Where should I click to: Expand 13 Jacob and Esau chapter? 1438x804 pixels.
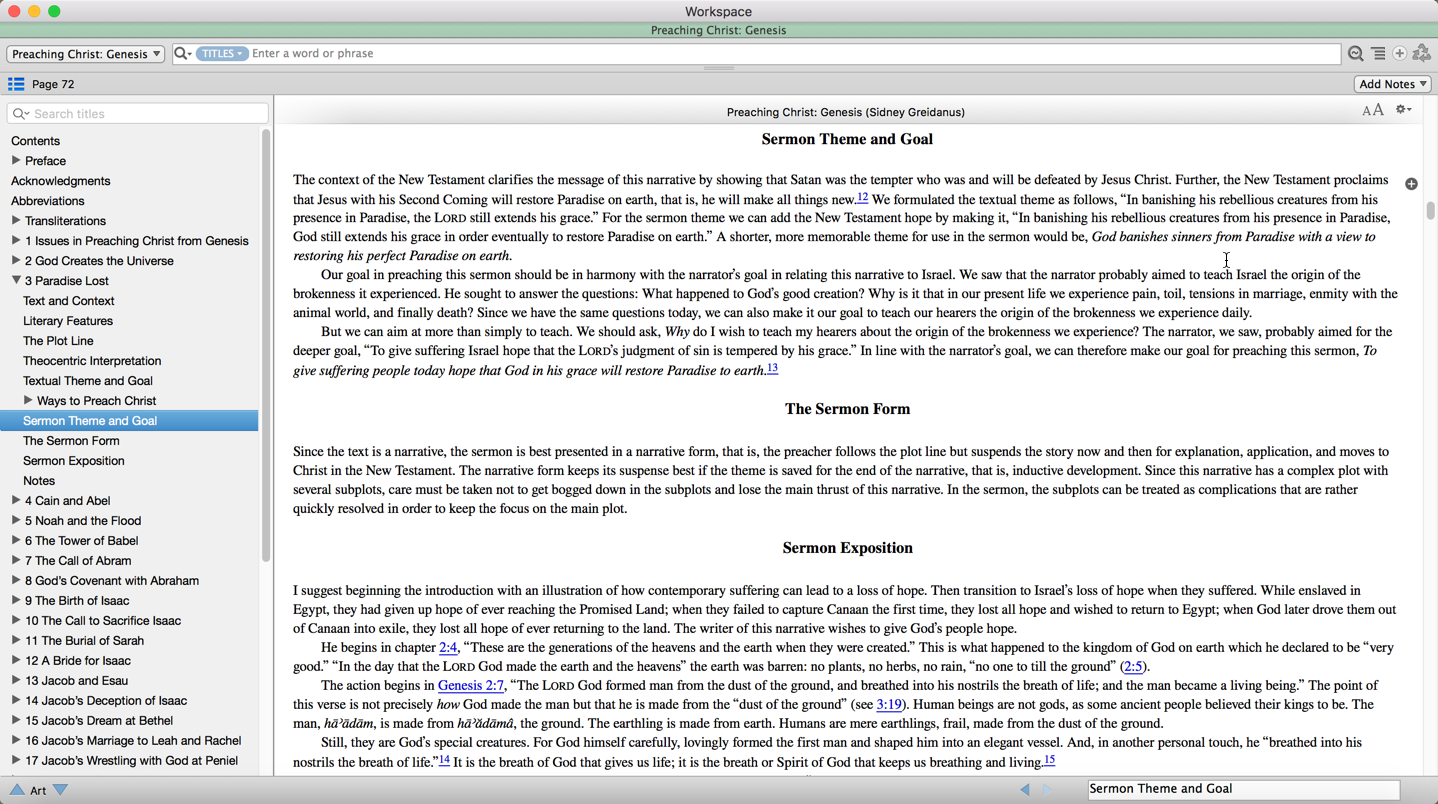(x=16, y=680)
